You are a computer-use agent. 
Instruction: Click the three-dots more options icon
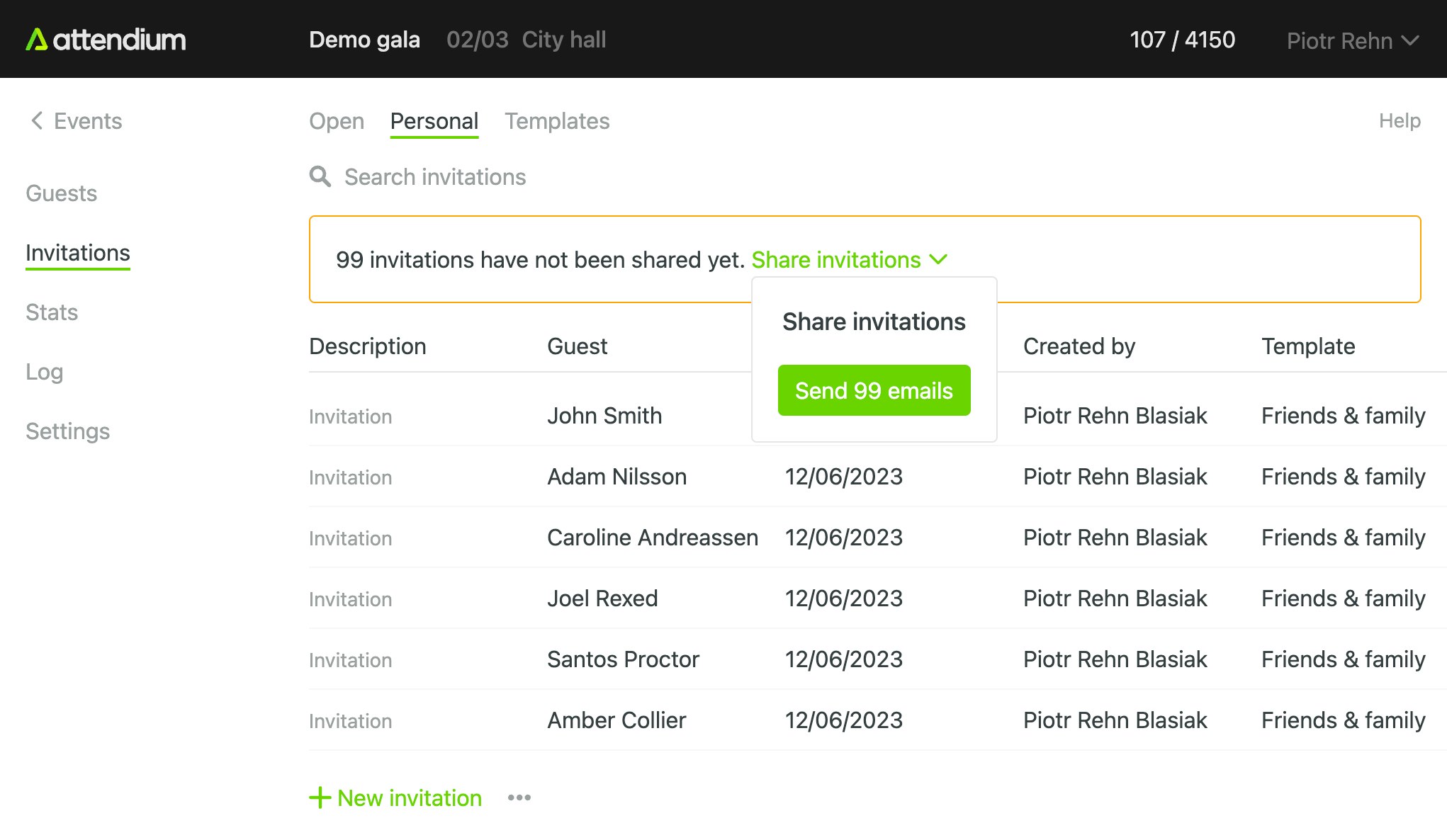coord(519,798)
